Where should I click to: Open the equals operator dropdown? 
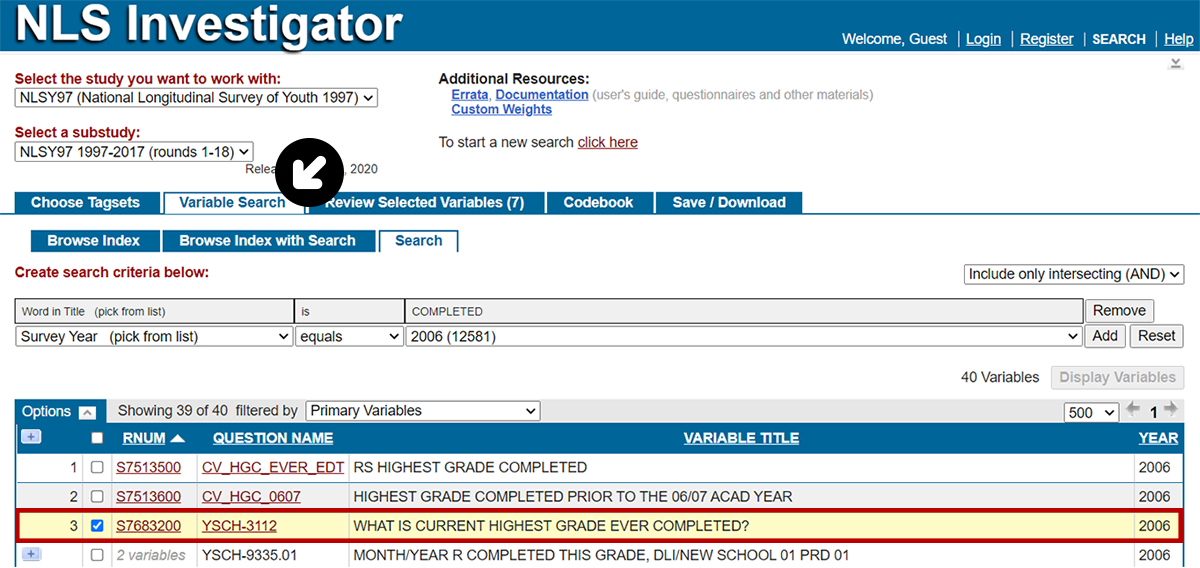click(x=349, y=337)
